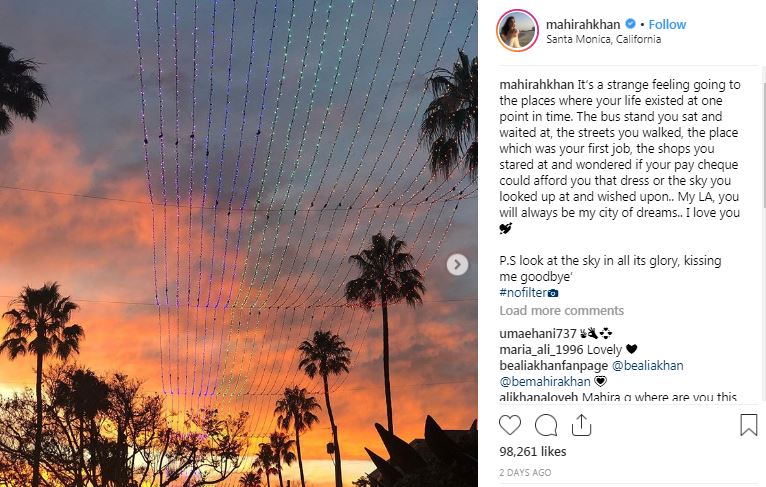Save post with the bookmark icon
Image resolution: width=766 pixels, height=487 pixels.
coord(748,425)
